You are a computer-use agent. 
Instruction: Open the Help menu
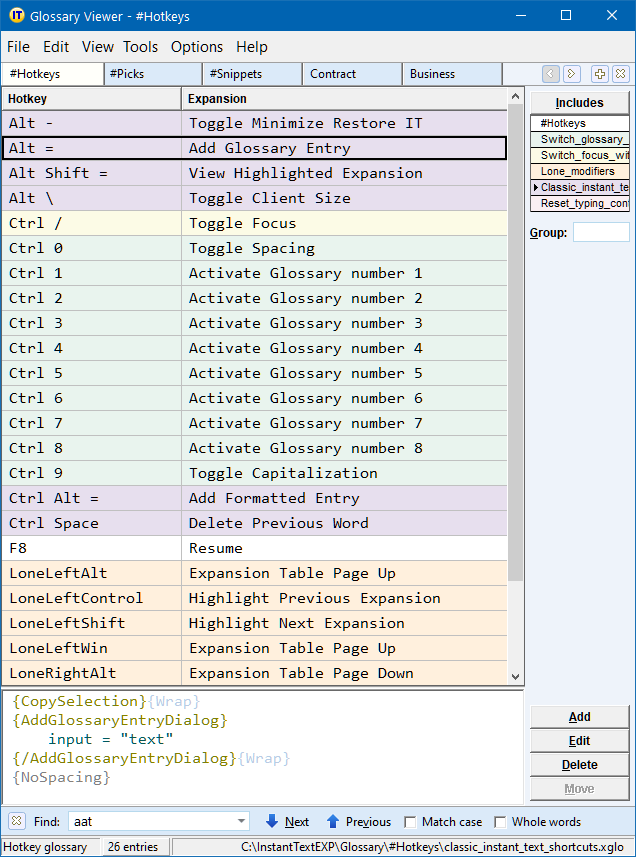(252, 47)
